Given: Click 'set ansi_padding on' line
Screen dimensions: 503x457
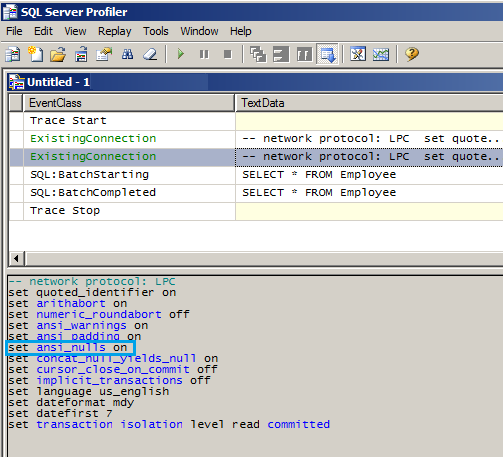Looking at the screenshot, I should tap(75, 336).
